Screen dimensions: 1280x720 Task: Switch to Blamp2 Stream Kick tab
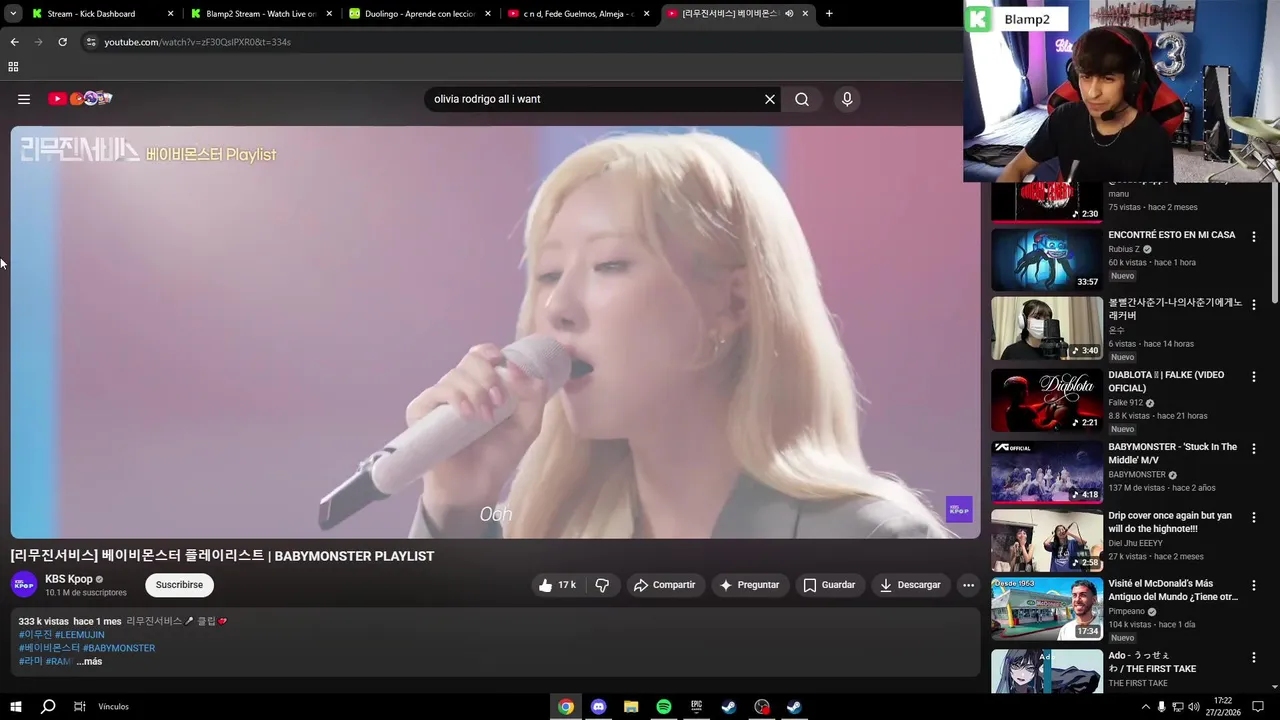tap(261, 14)
